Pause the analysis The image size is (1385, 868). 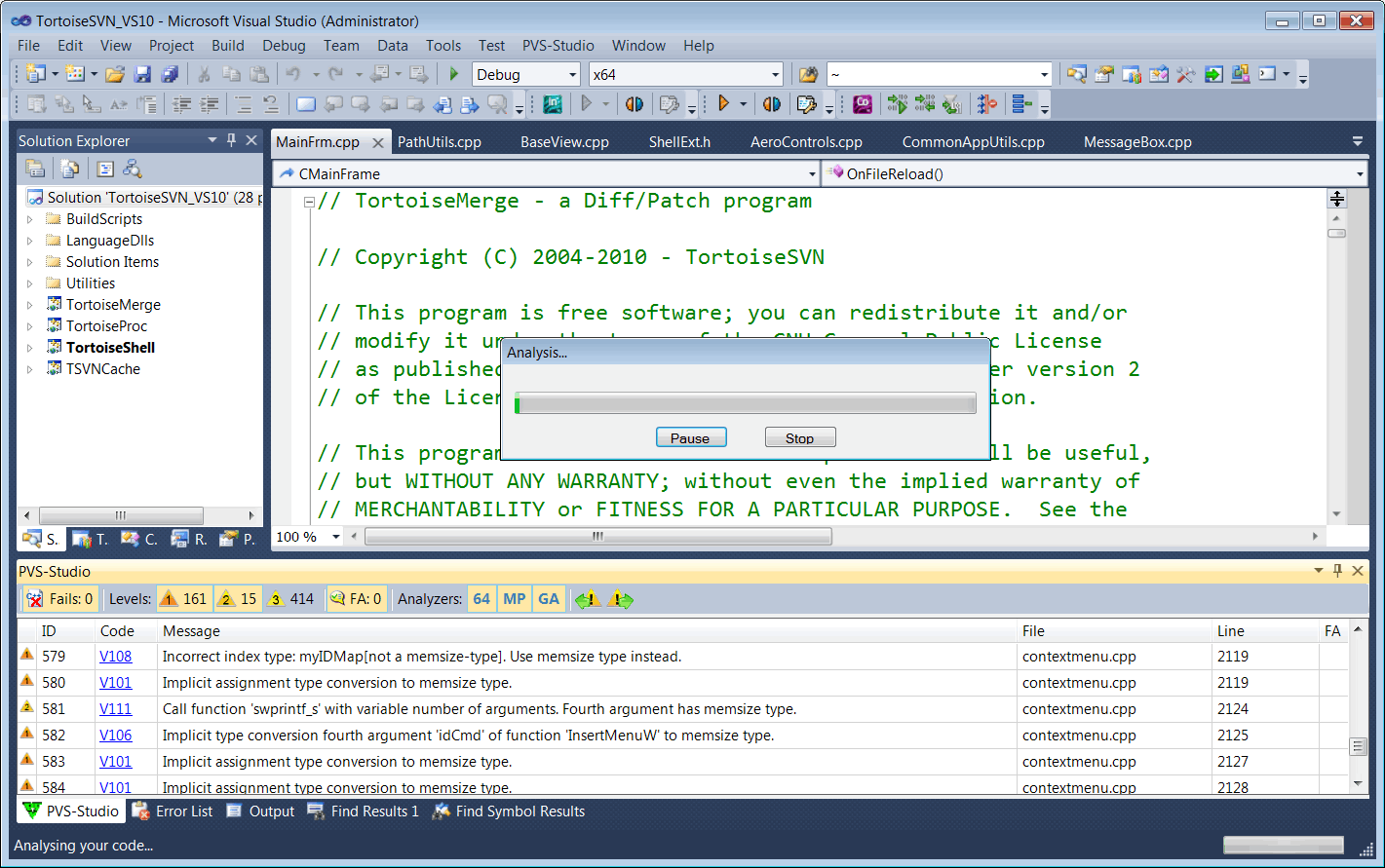pyautogui.click(x=690, y=437)
